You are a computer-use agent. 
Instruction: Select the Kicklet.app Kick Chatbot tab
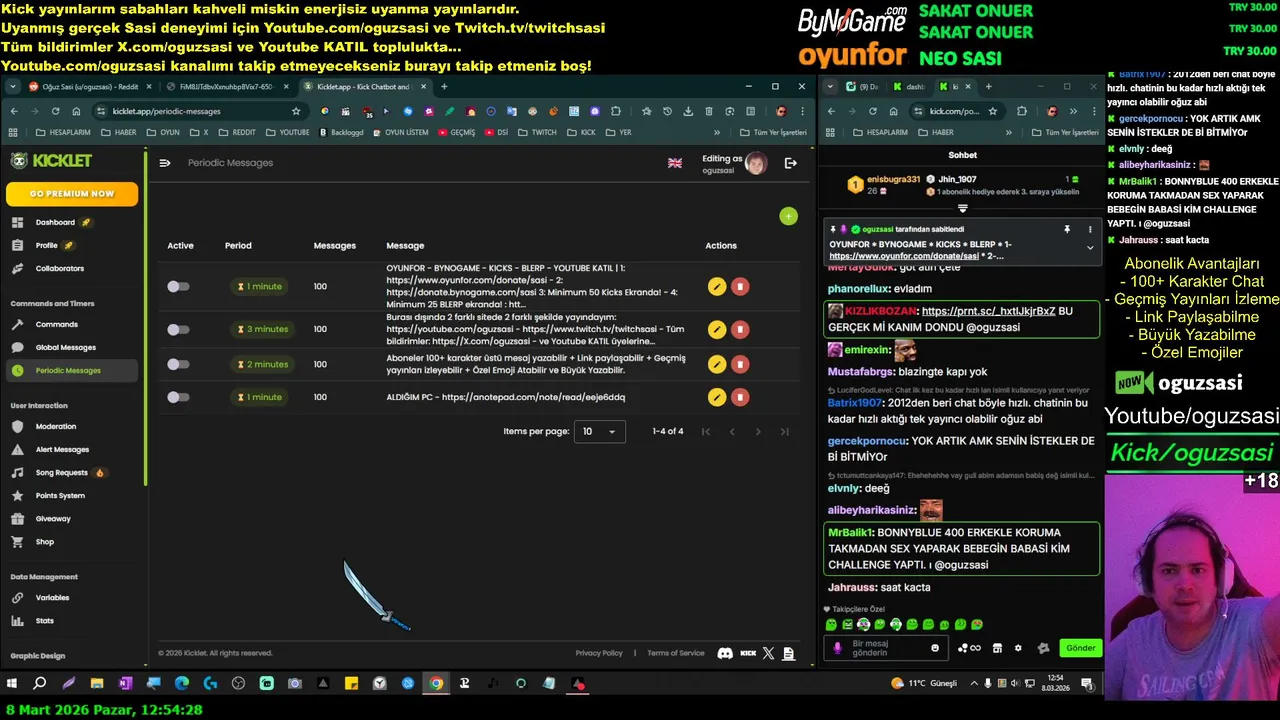(x=364, y=87)
